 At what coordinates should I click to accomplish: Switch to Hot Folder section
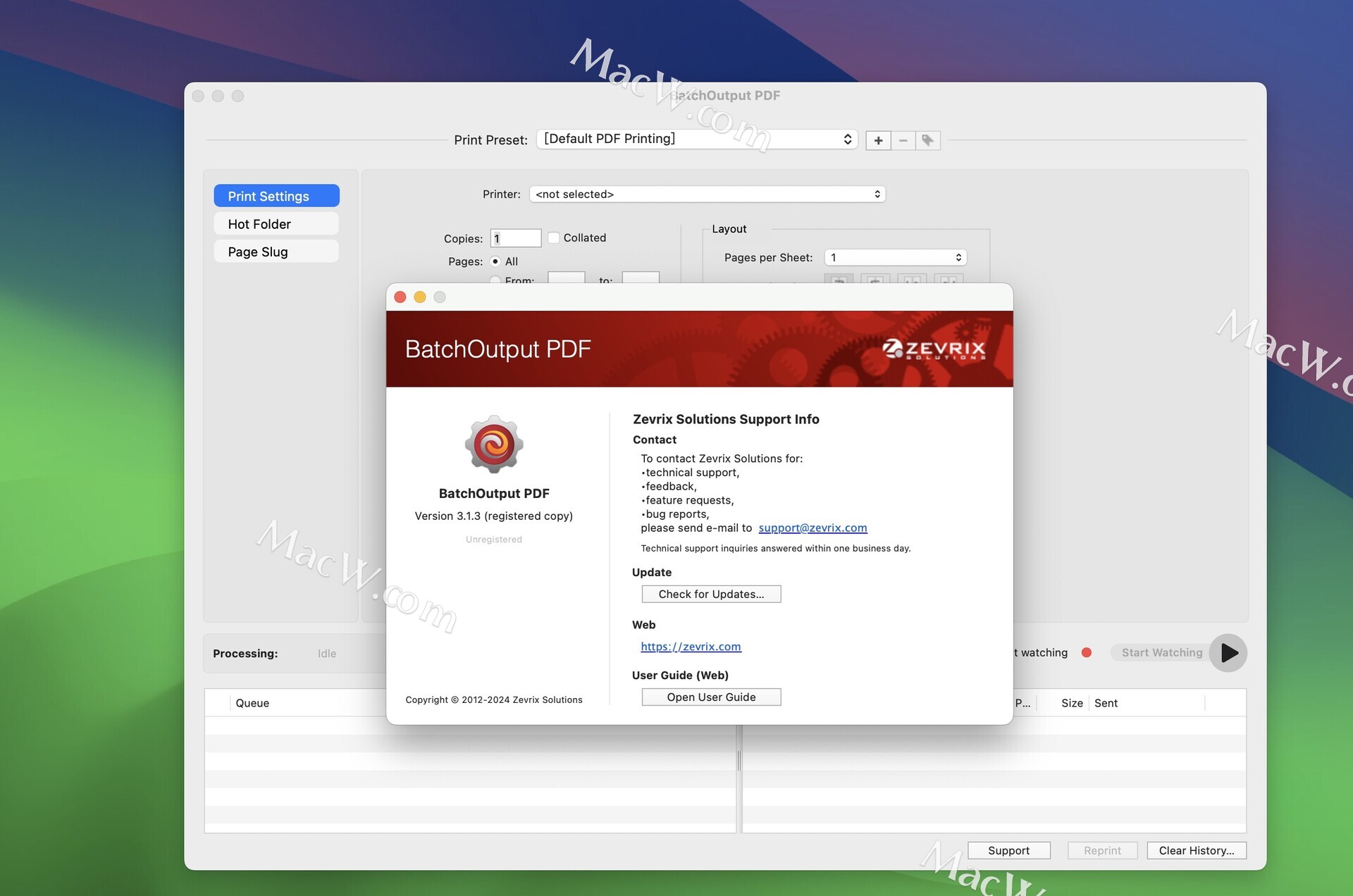276,224
